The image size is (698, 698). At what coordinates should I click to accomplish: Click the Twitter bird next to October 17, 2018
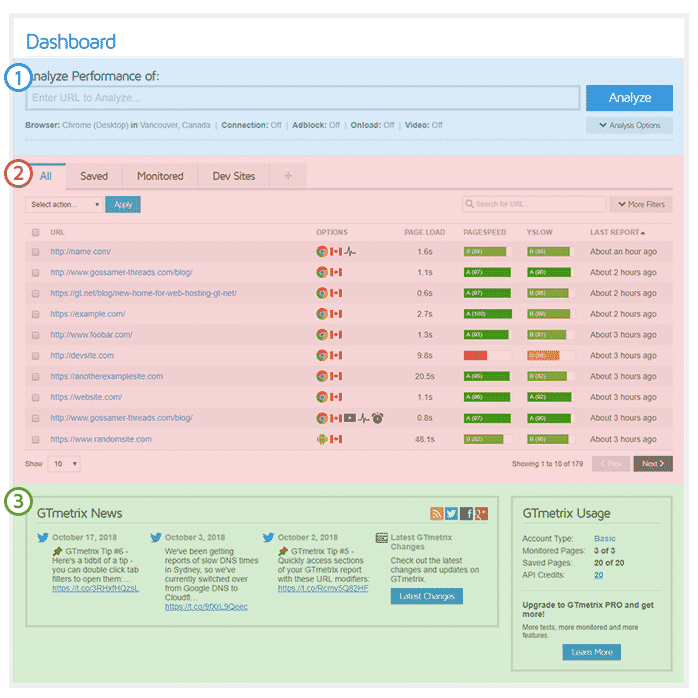coord(43,537)
